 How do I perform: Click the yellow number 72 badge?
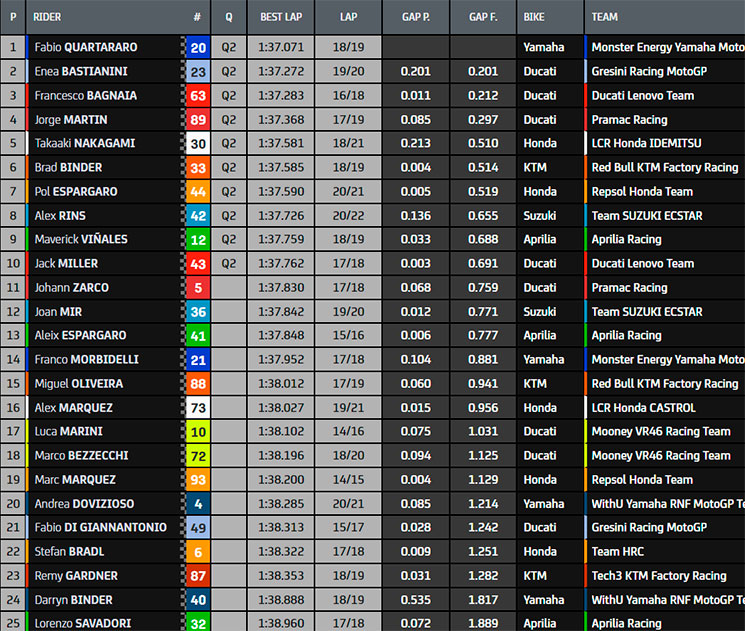pyautogui.click(x=198, y=455)
